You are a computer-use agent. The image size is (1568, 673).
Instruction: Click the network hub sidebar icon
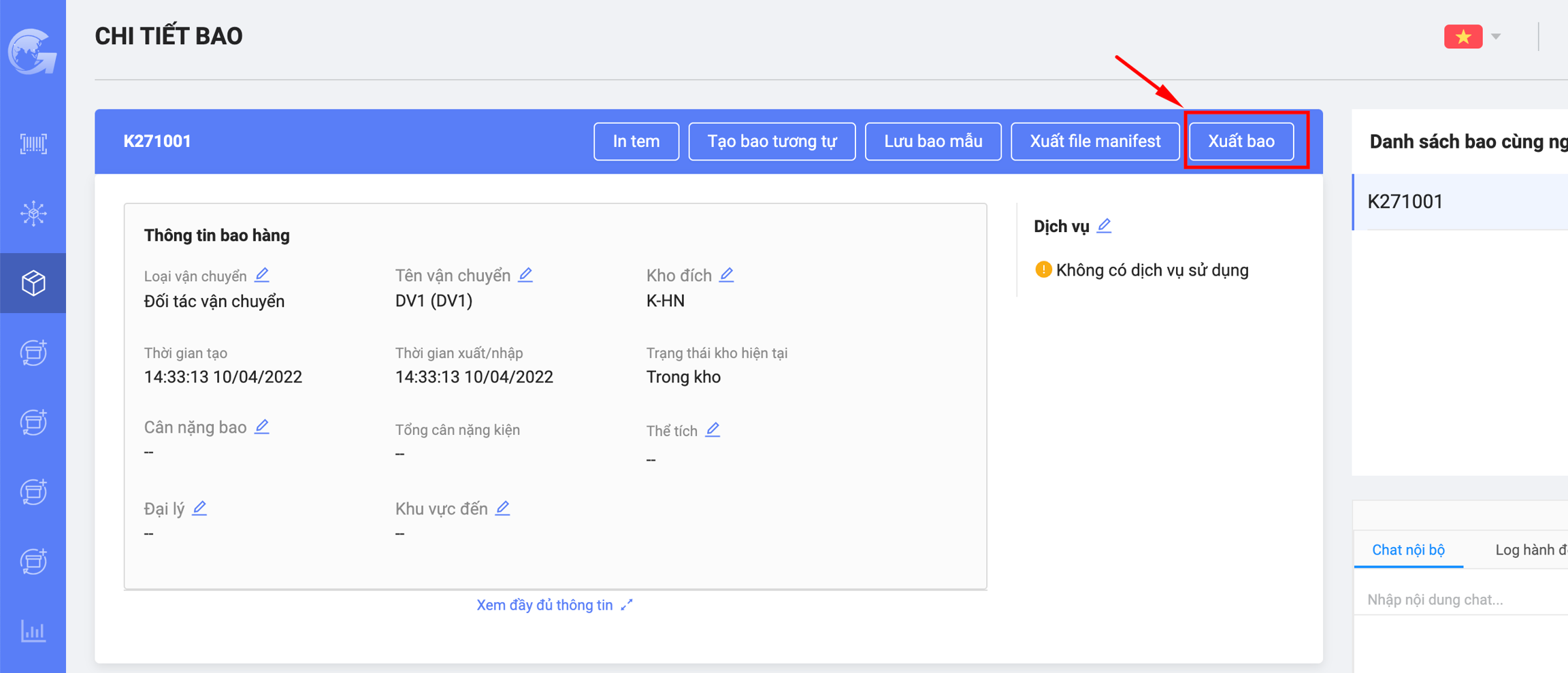coord(33,214)
